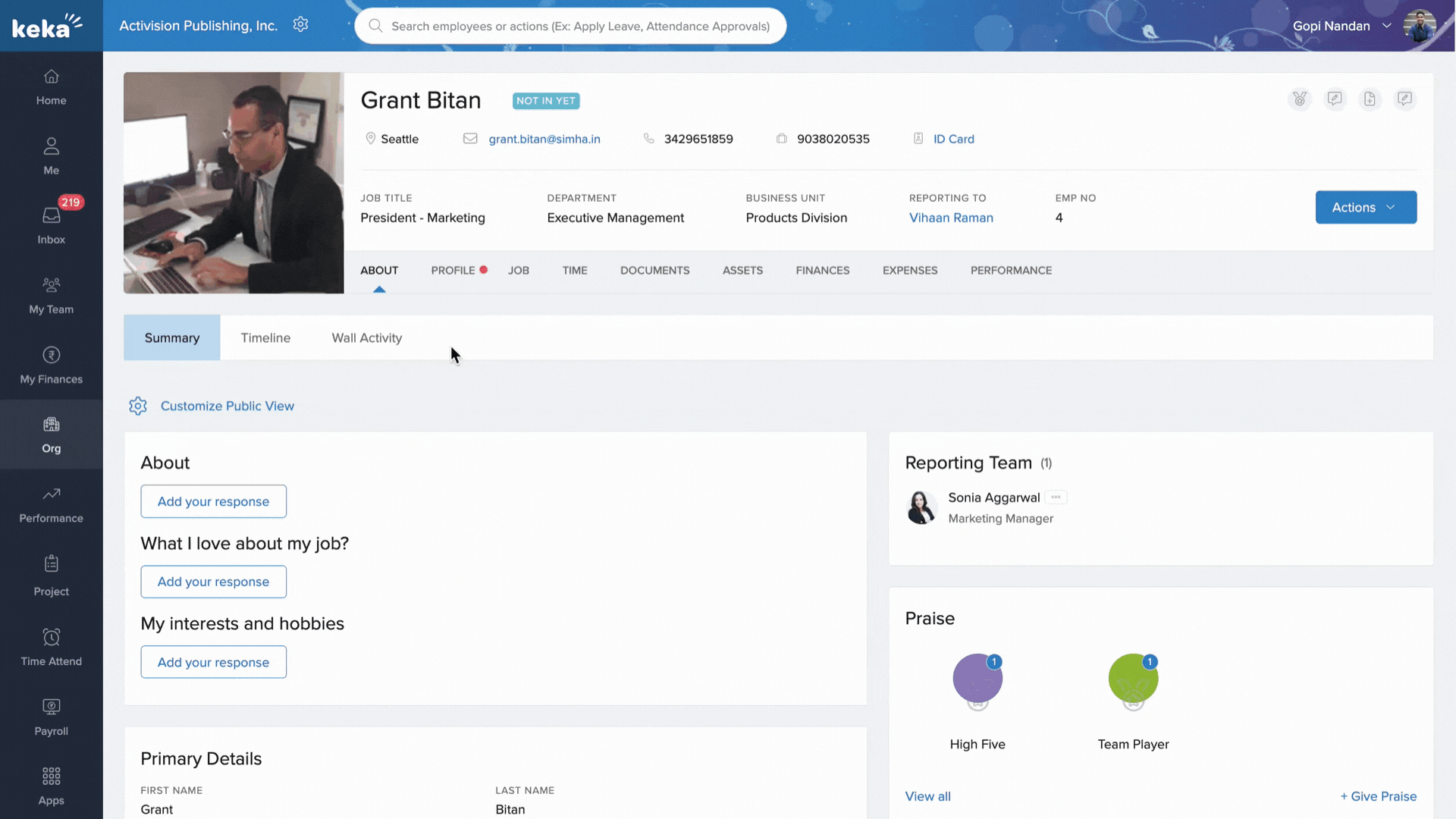Open company settings gear beside Activision Publishing
The height and width of the screenshot is (819, 1456).
300,25
